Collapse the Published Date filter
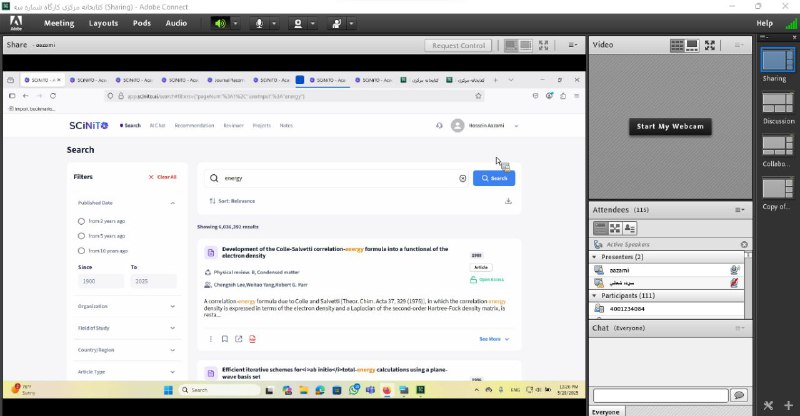This screenshot has width=800, height=416. pos(172,203)
